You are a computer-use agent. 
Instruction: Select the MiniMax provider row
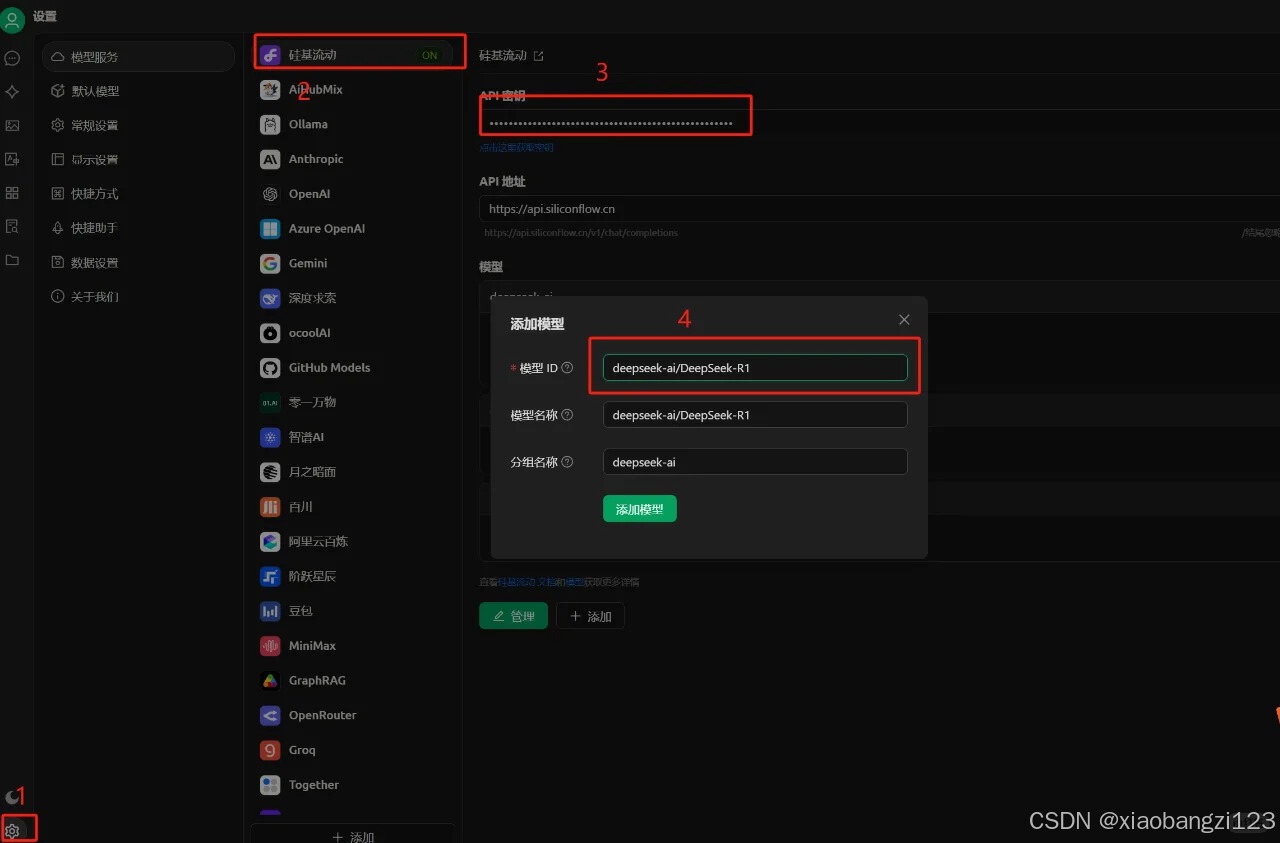(x=352, y=646)
